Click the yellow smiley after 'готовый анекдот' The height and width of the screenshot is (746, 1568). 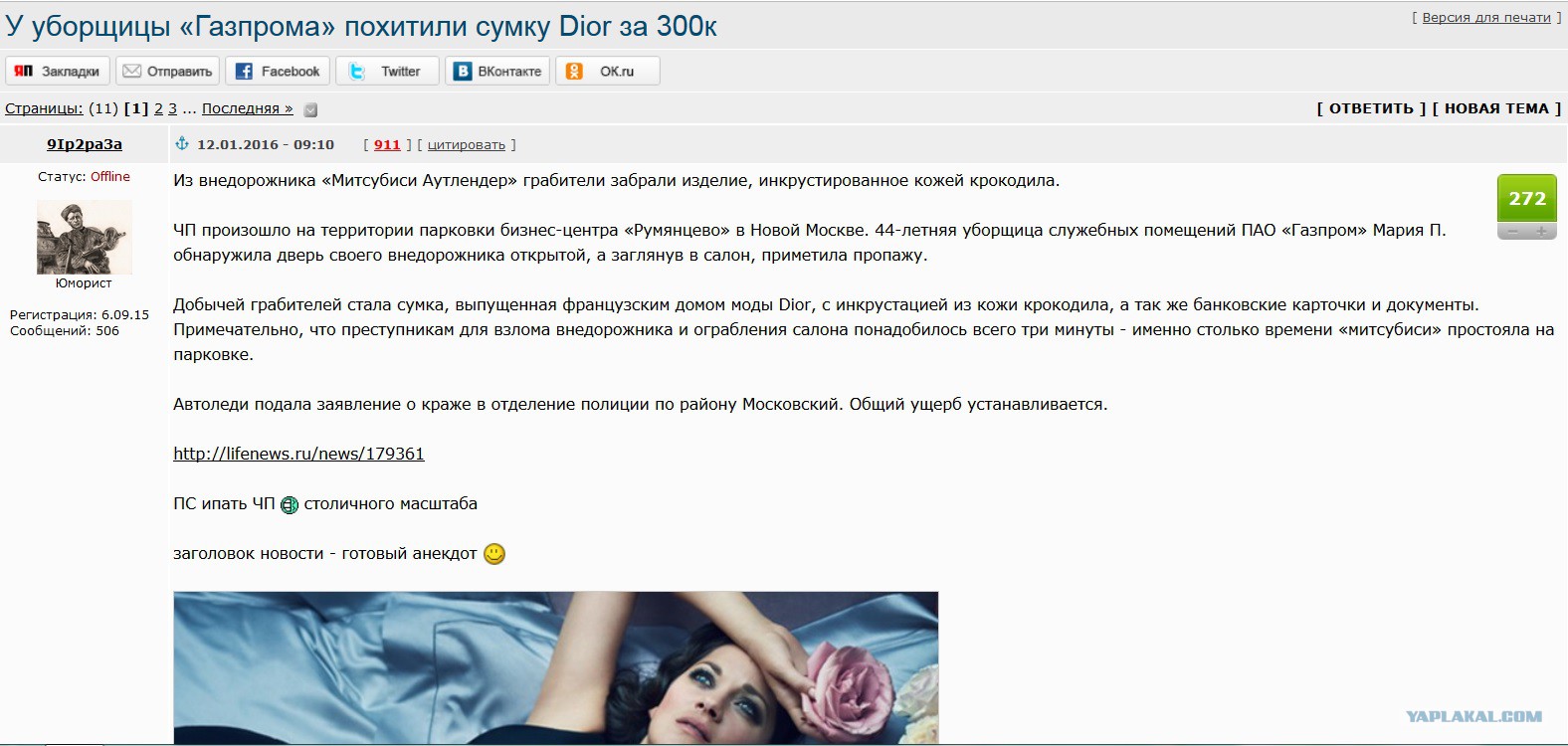[x=494, y=554]
